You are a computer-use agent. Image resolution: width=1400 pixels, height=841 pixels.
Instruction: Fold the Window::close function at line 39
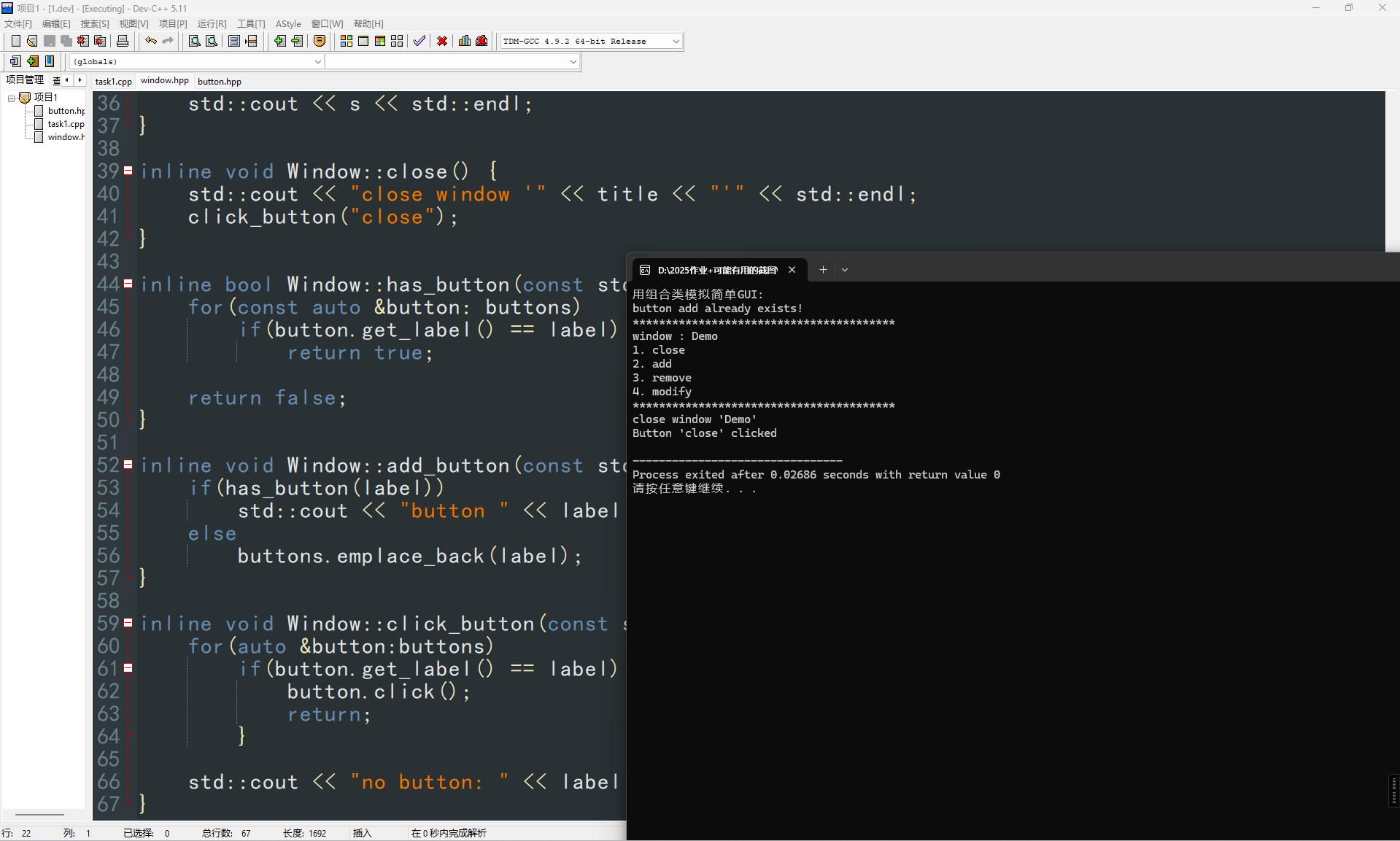(x=128, y=171)
